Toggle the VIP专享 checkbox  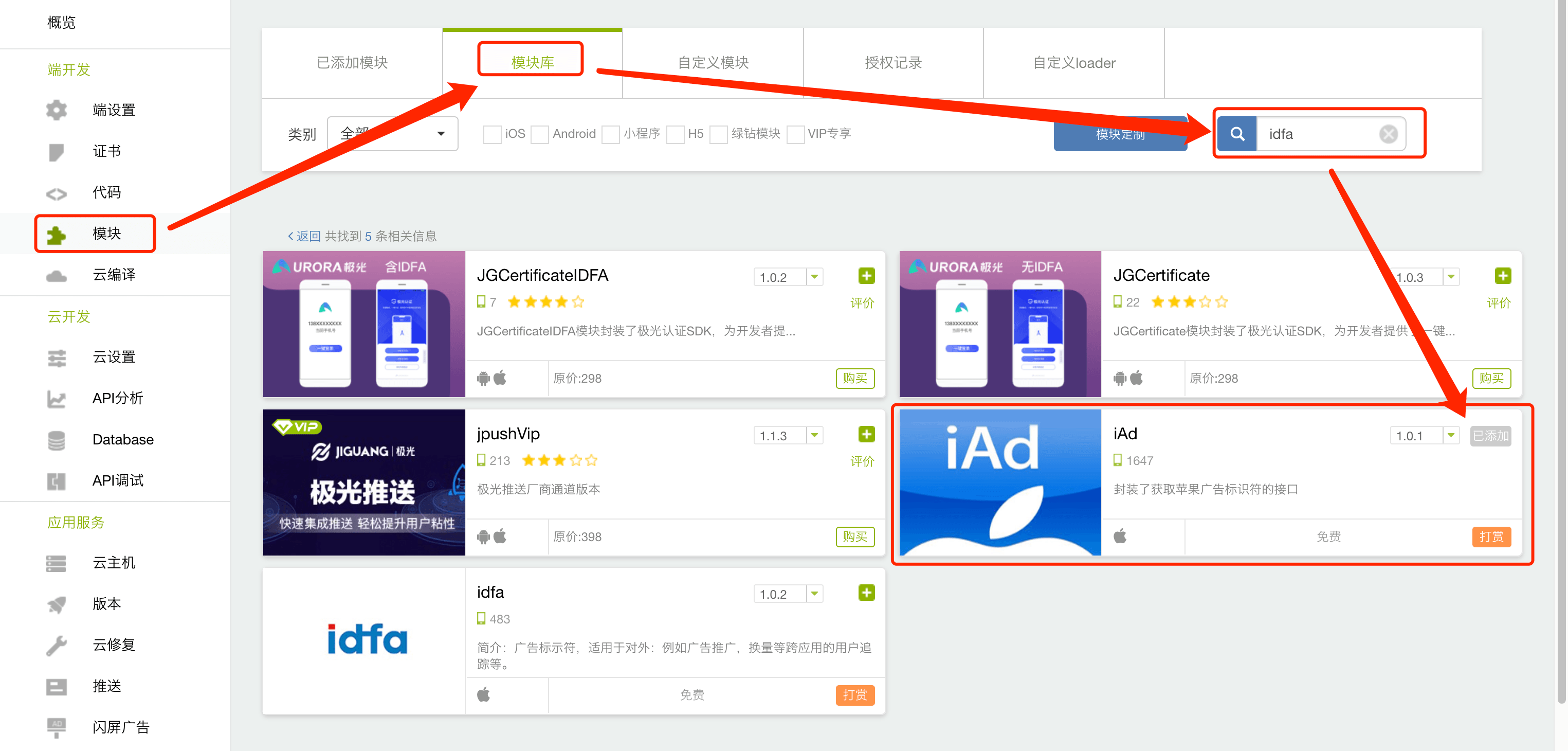point(795,134)
